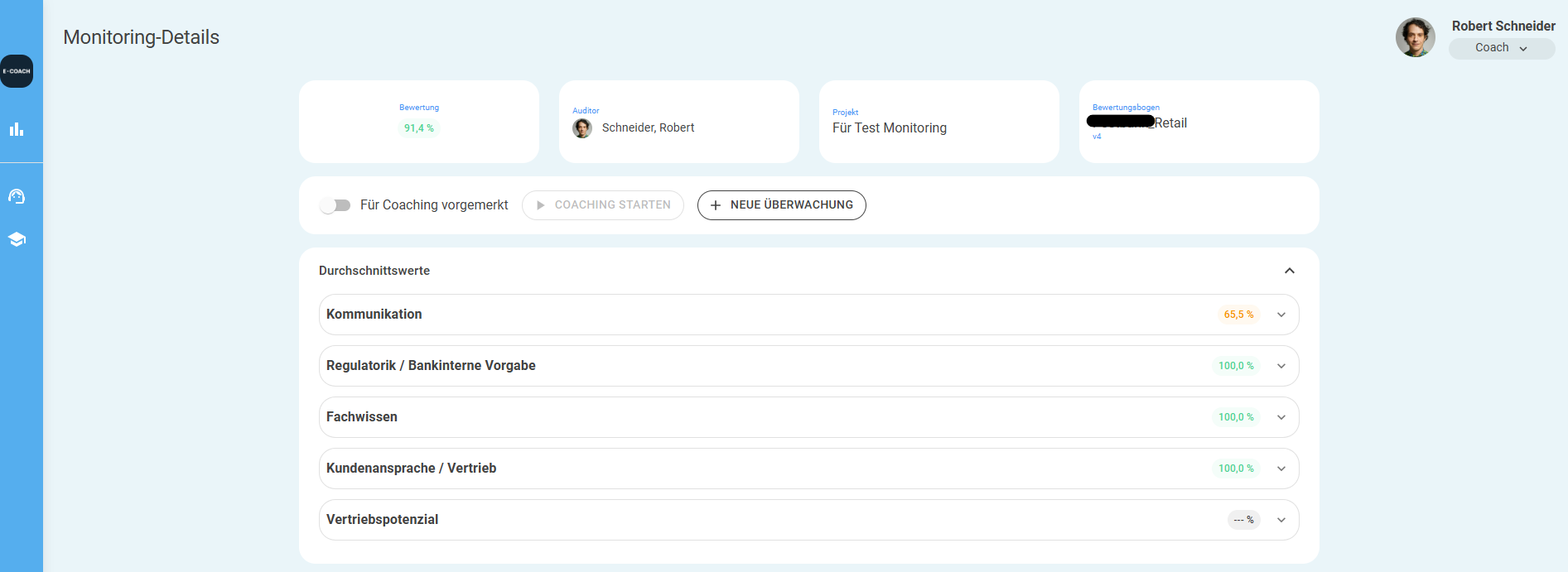
Task: Open the graduation cap coaching icon
Action: click(x=17, y=239)
